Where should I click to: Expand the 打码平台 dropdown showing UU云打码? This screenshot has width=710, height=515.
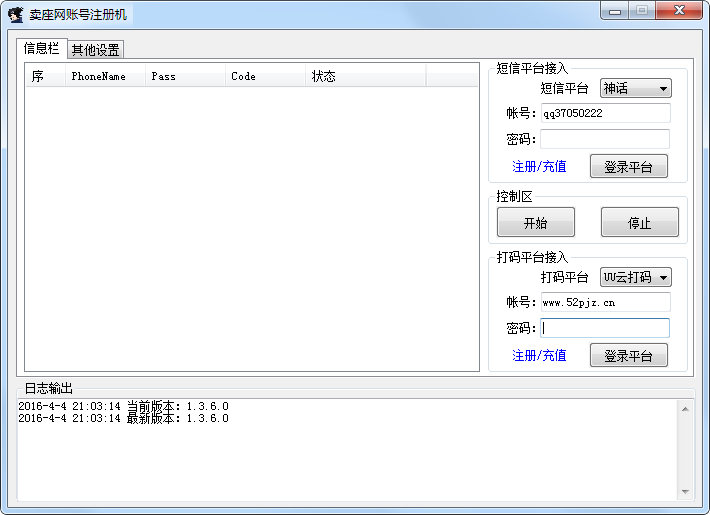tap(635, 277)
